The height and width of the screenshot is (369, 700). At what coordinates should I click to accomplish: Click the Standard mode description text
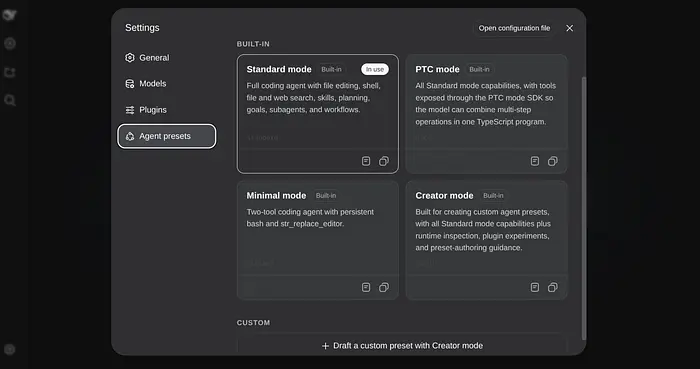313,98
